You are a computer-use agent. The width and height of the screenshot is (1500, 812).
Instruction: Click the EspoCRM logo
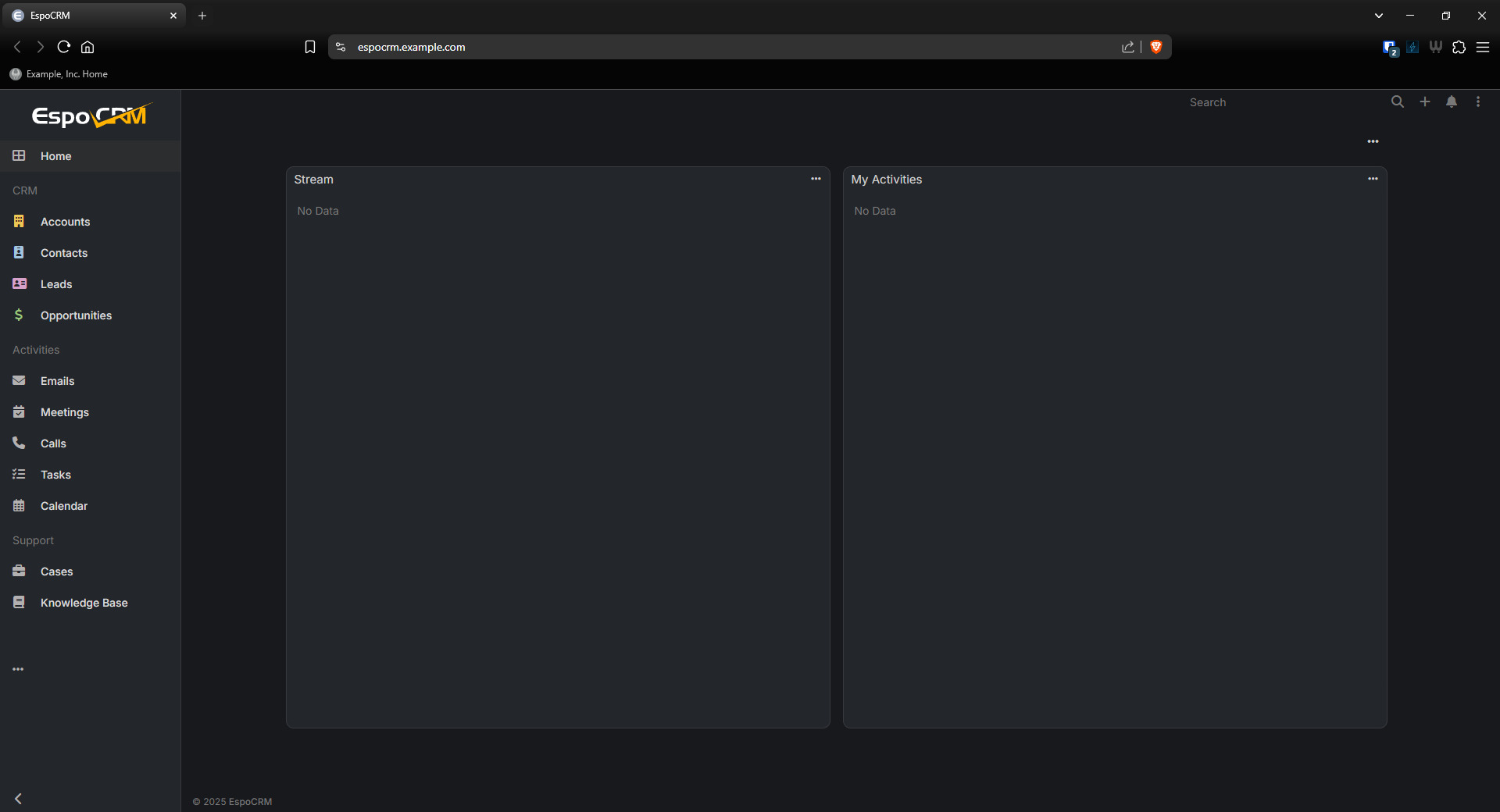[91, 116]
